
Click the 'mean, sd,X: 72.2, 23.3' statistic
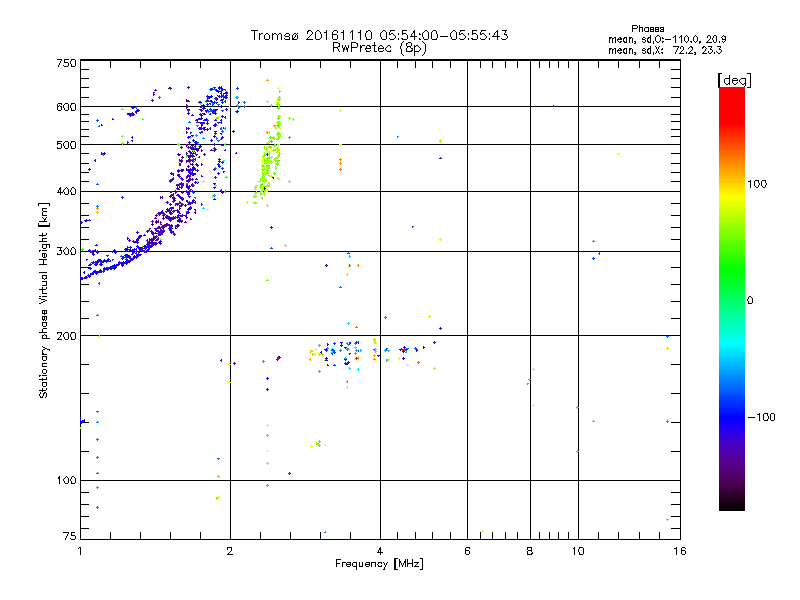(x=665, y=50)
